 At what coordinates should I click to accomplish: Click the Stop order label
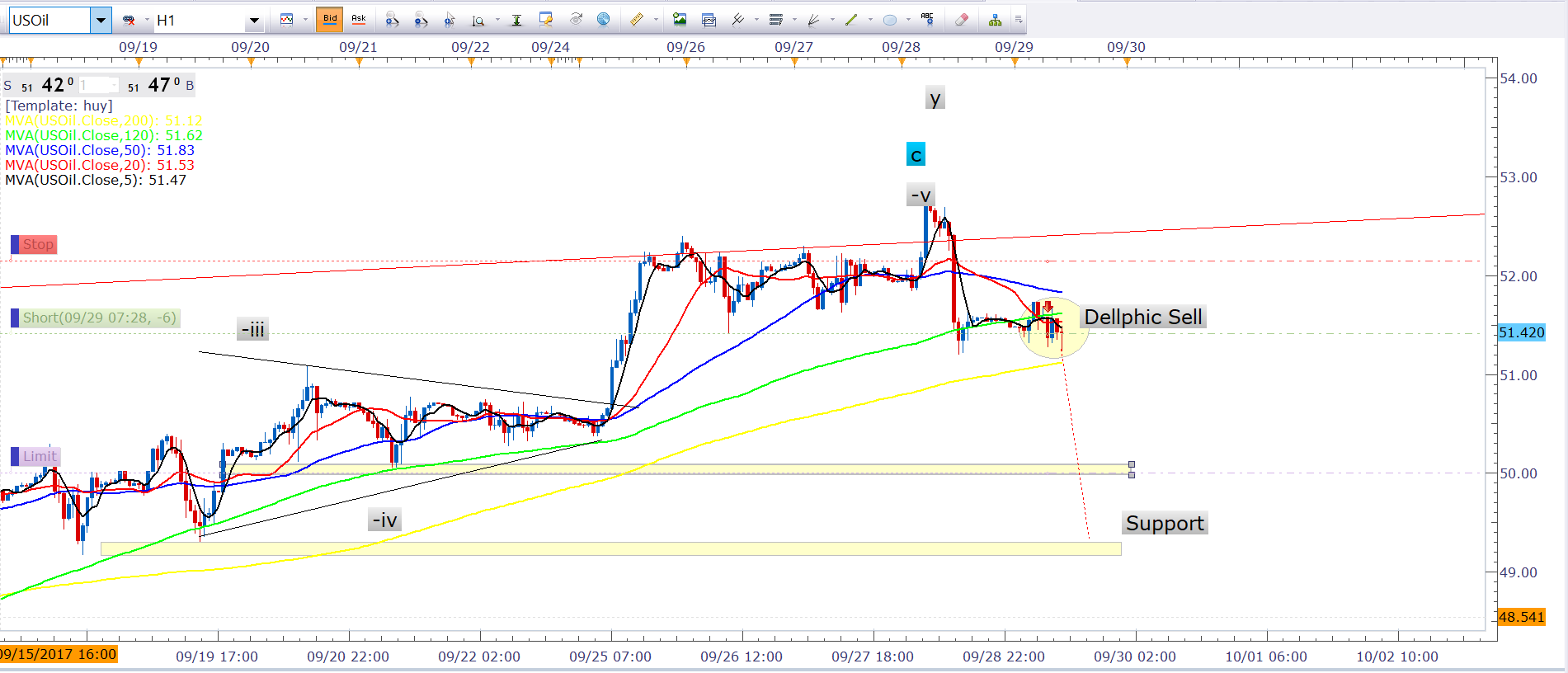pos(38,244)
